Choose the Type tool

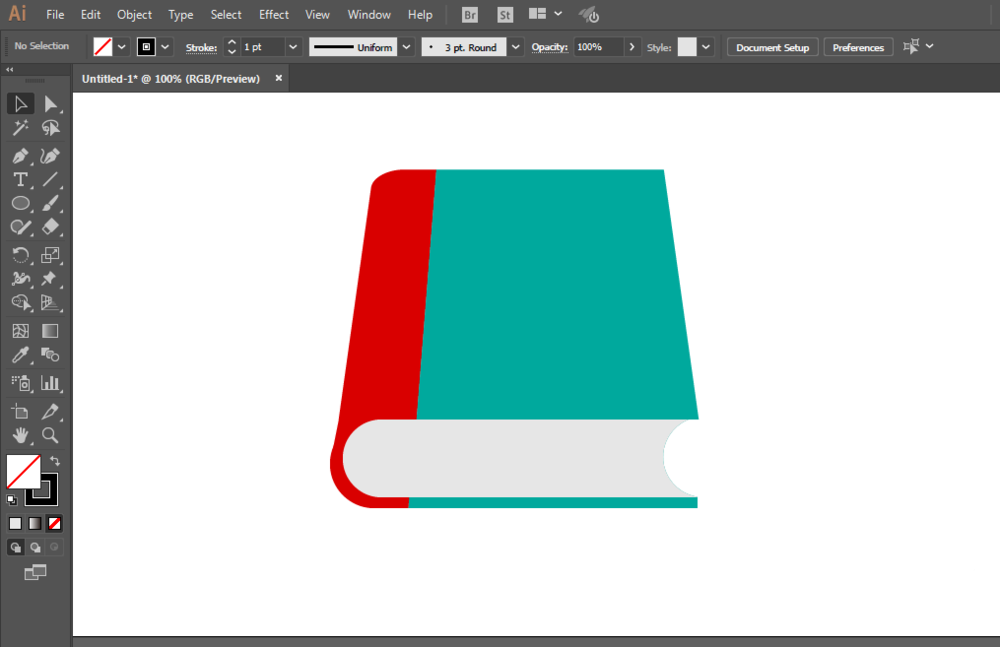click(x=20, y=179)
